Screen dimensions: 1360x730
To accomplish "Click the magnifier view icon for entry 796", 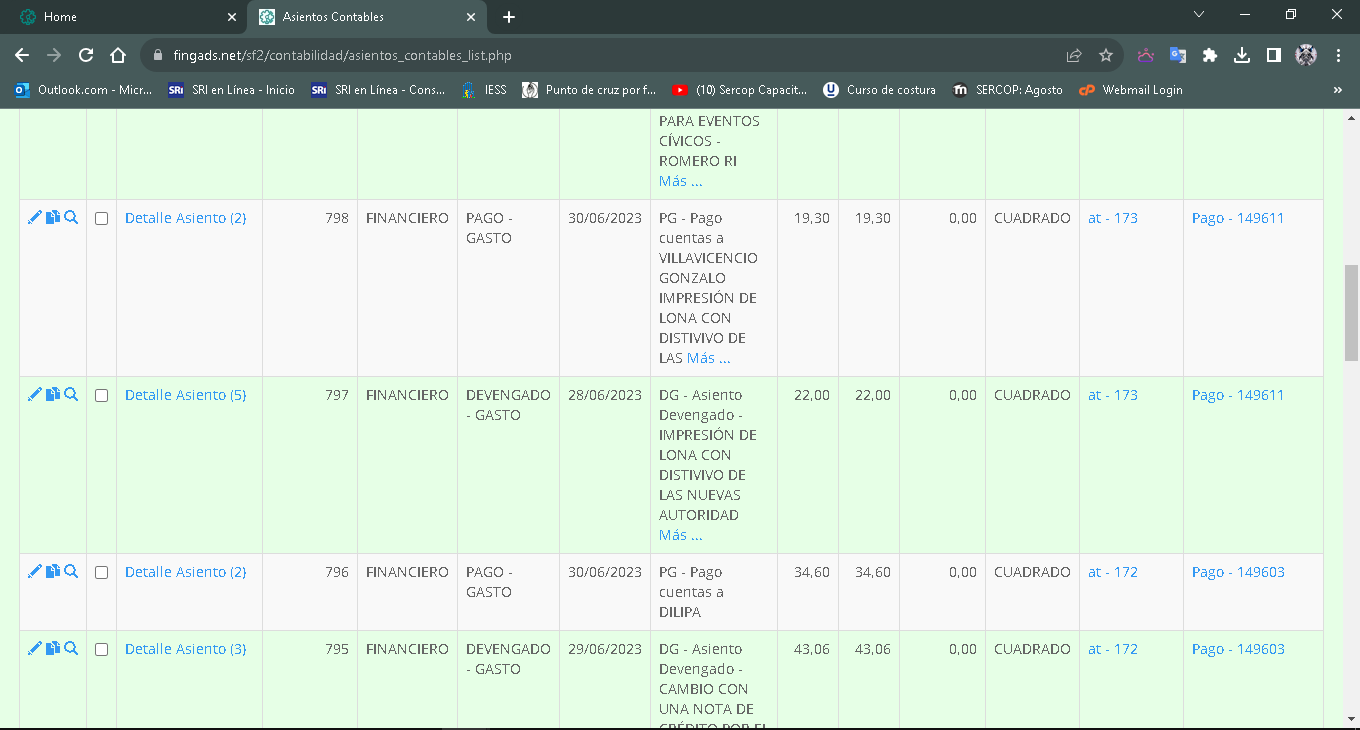I will [x=71, y=571].
